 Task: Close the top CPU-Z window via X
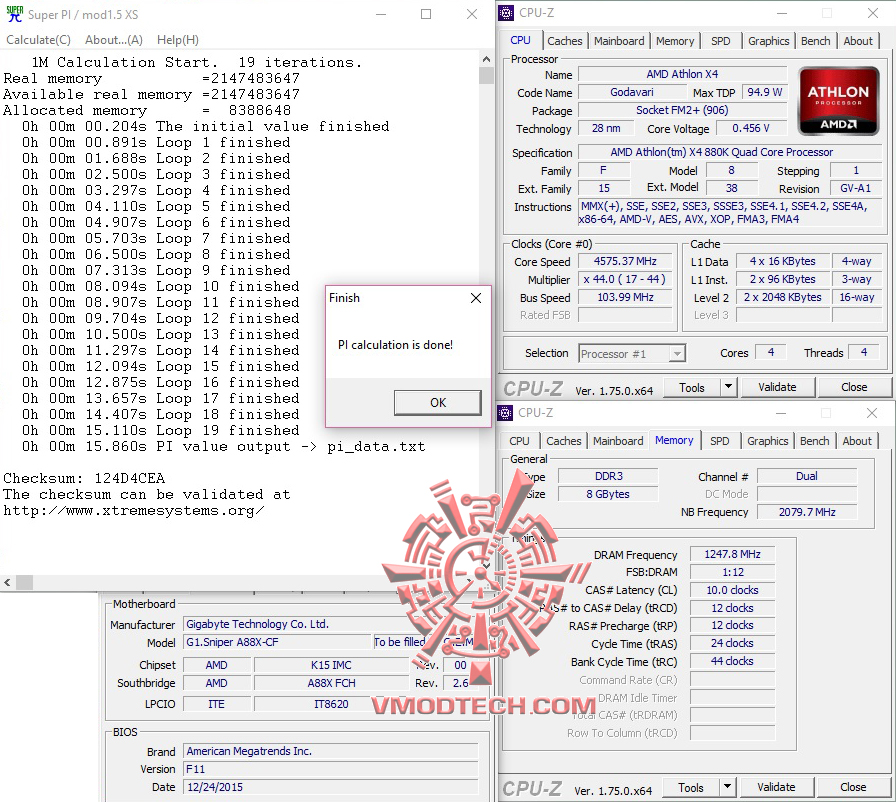(x=872, y=13)
